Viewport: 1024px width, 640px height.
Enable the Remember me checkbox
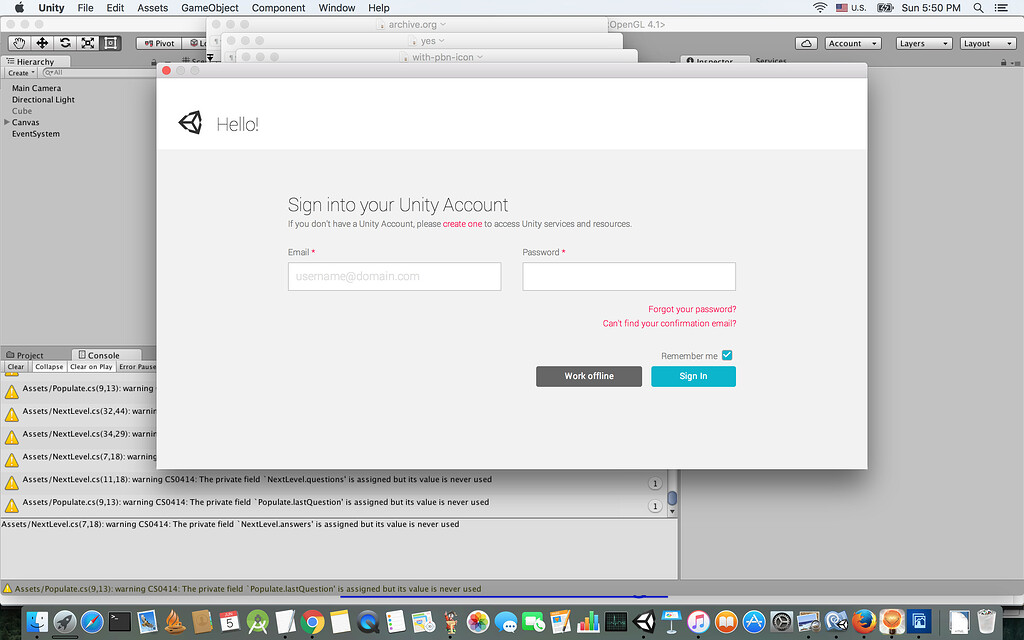click(x=727, y=355)
